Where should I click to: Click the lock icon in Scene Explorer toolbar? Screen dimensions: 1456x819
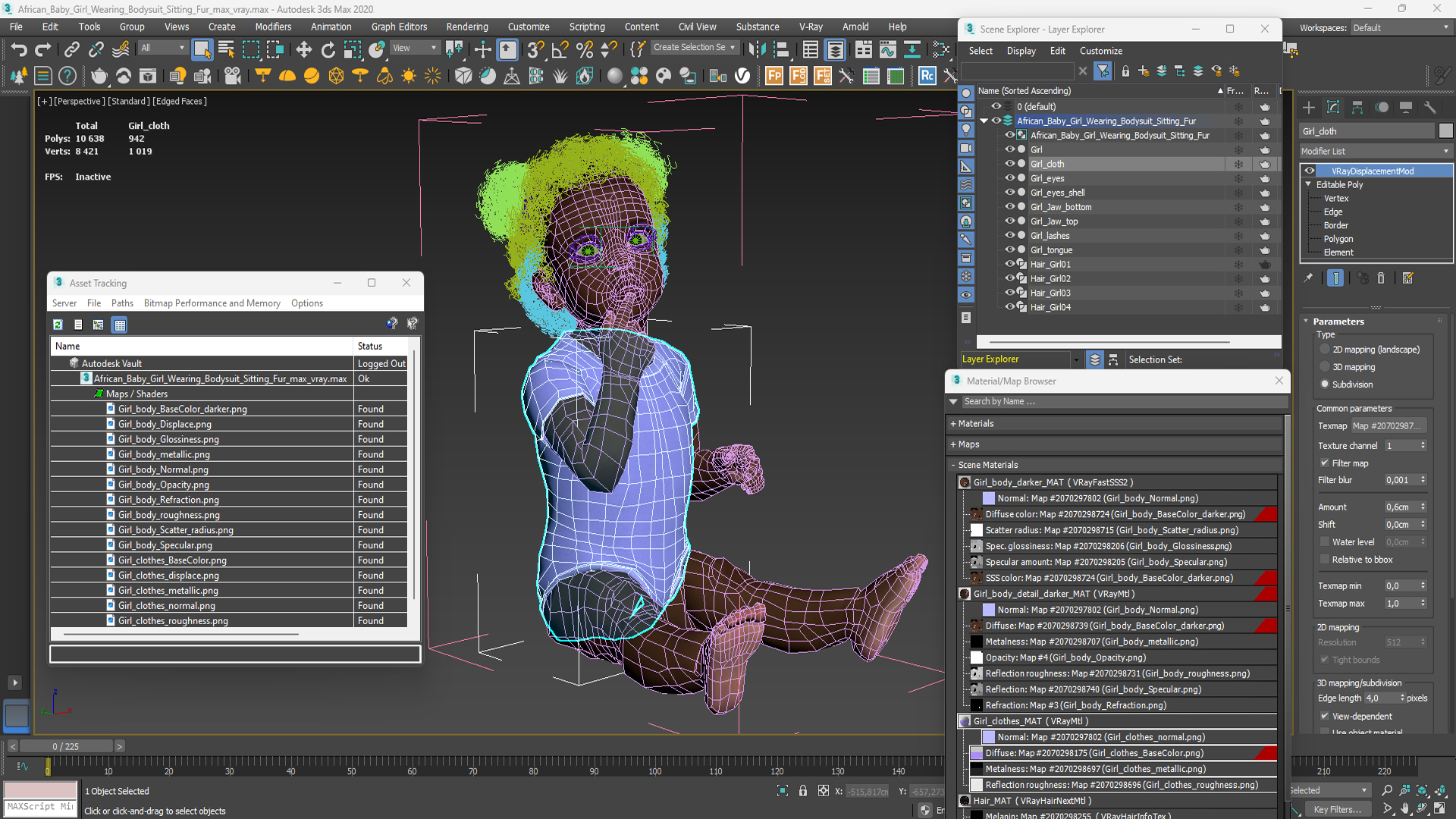[1125, 71]
